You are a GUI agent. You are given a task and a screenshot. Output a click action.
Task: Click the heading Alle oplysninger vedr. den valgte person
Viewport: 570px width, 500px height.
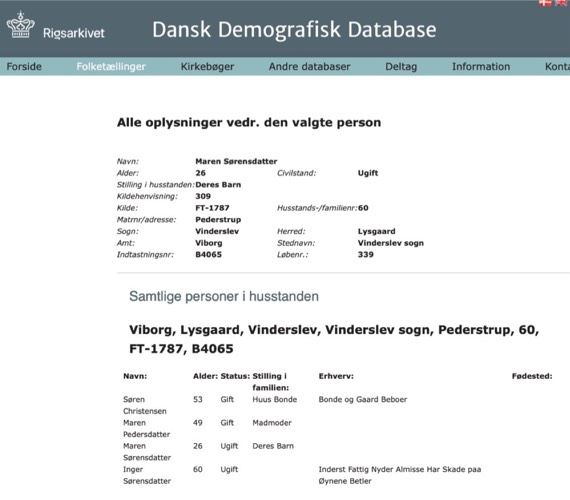click(249, 123)
